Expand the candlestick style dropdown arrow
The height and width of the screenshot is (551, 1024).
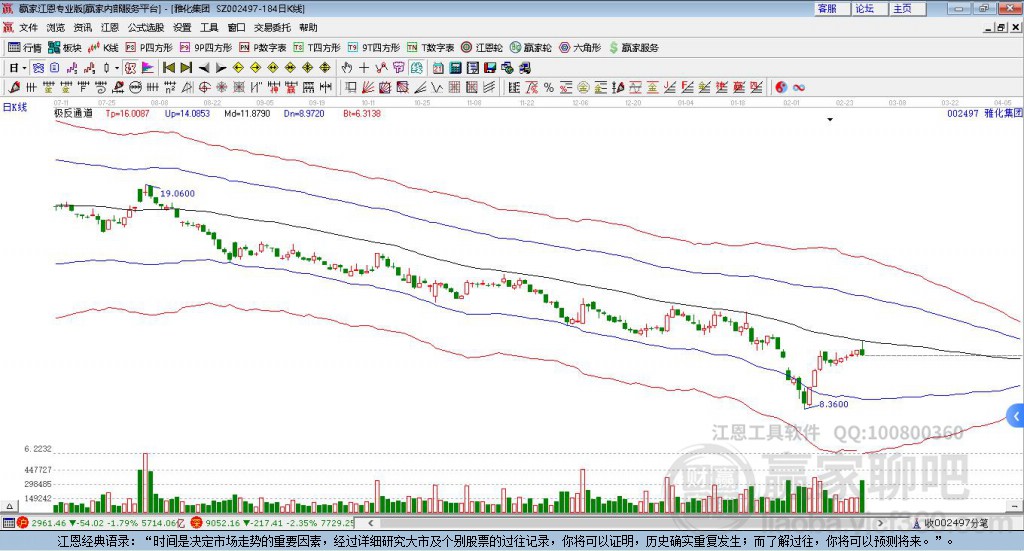(117, 68)
